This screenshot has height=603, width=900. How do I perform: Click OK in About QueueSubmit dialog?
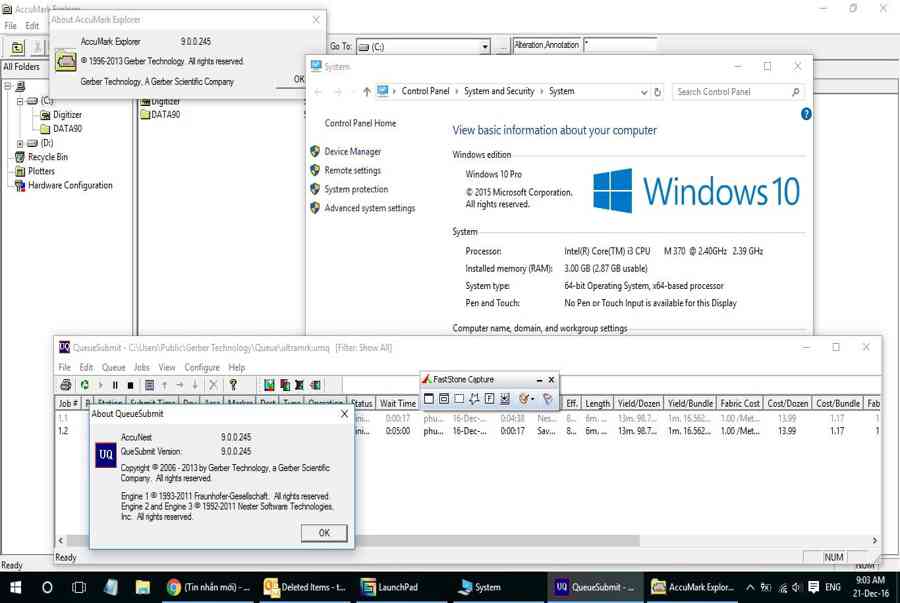pyautogui.click(x=324, y=532)
